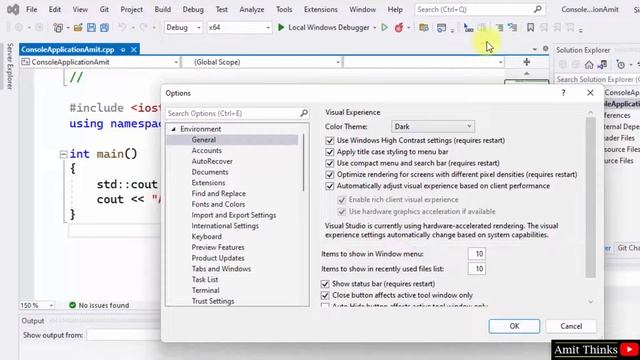Start the Local Windows Debugger
The height and width of the screenshot is (360, 640).
point(324,27)
